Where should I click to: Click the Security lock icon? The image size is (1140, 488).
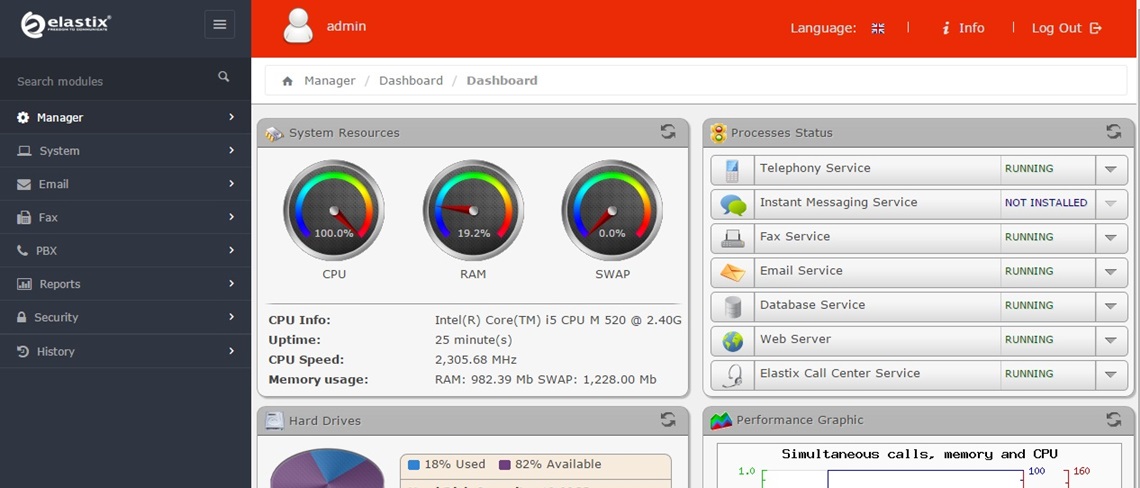click(x=22, y=317)
